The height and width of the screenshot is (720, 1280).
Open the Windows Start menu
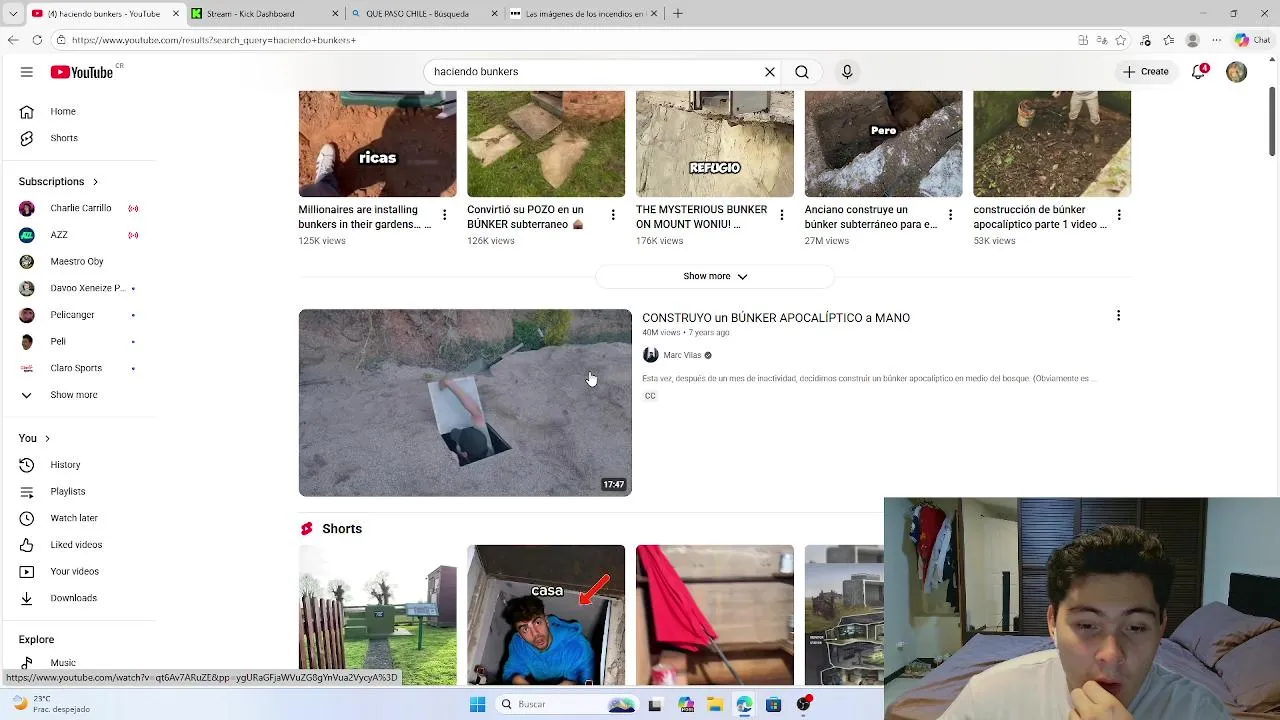click(x=478, y=704)
